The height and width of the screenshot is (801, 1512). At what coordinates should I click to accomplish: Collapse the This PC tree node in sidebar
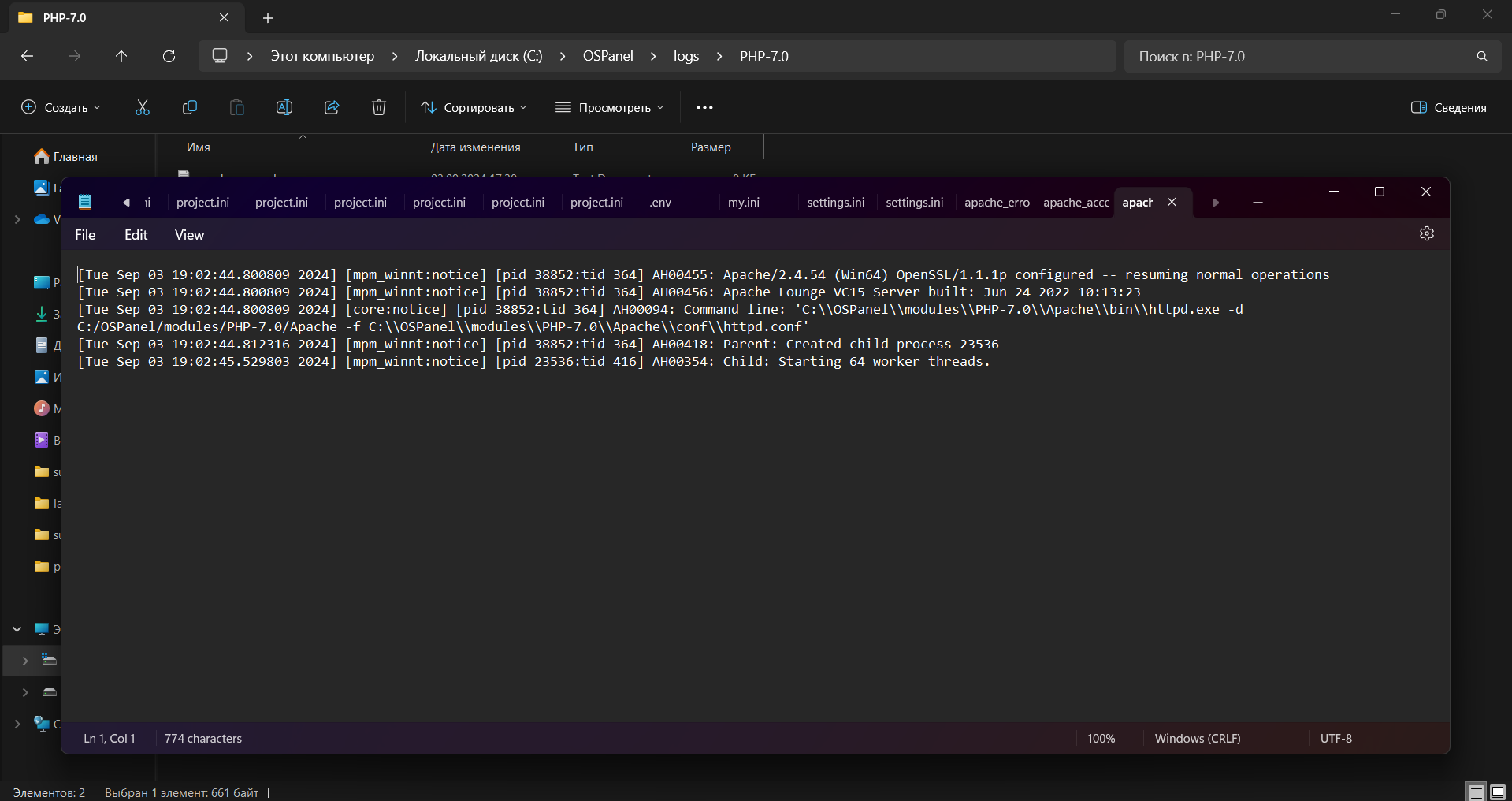tap(17, 629)
